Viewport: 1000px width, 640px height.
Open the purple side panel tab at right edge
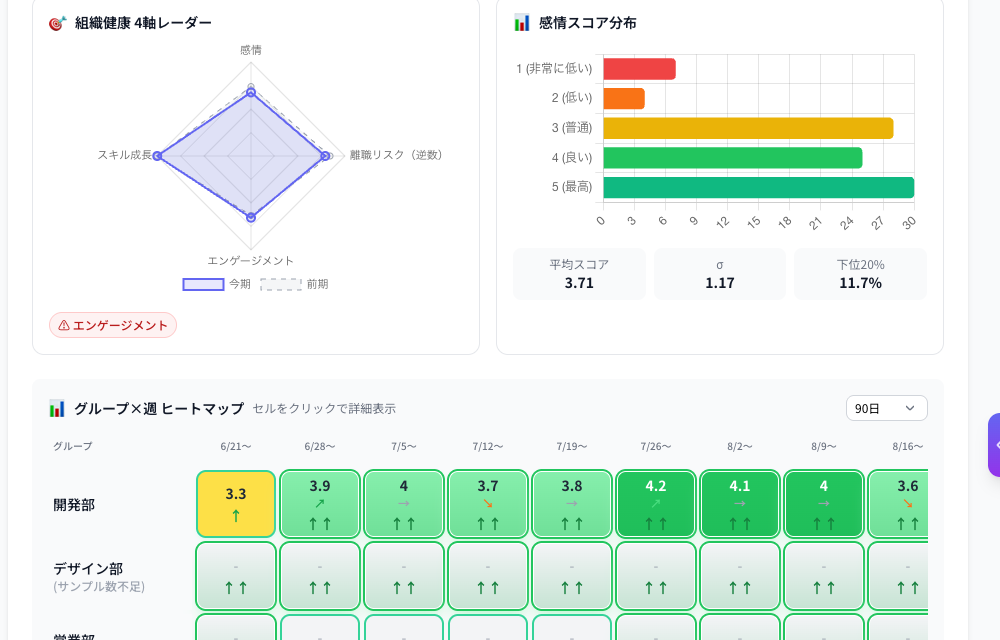coord(994,445)
